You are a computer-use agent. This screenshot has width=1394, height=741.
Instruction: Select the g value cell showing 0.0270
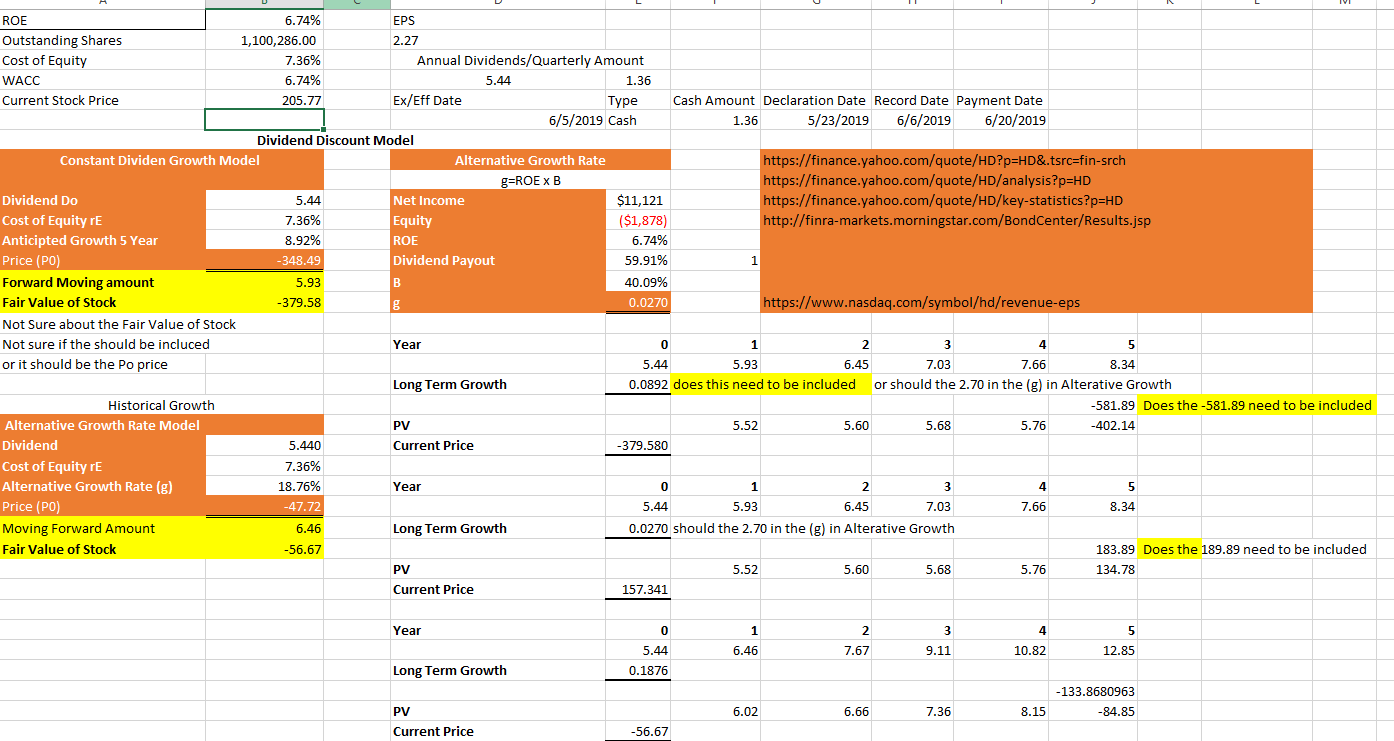(637, 302)
